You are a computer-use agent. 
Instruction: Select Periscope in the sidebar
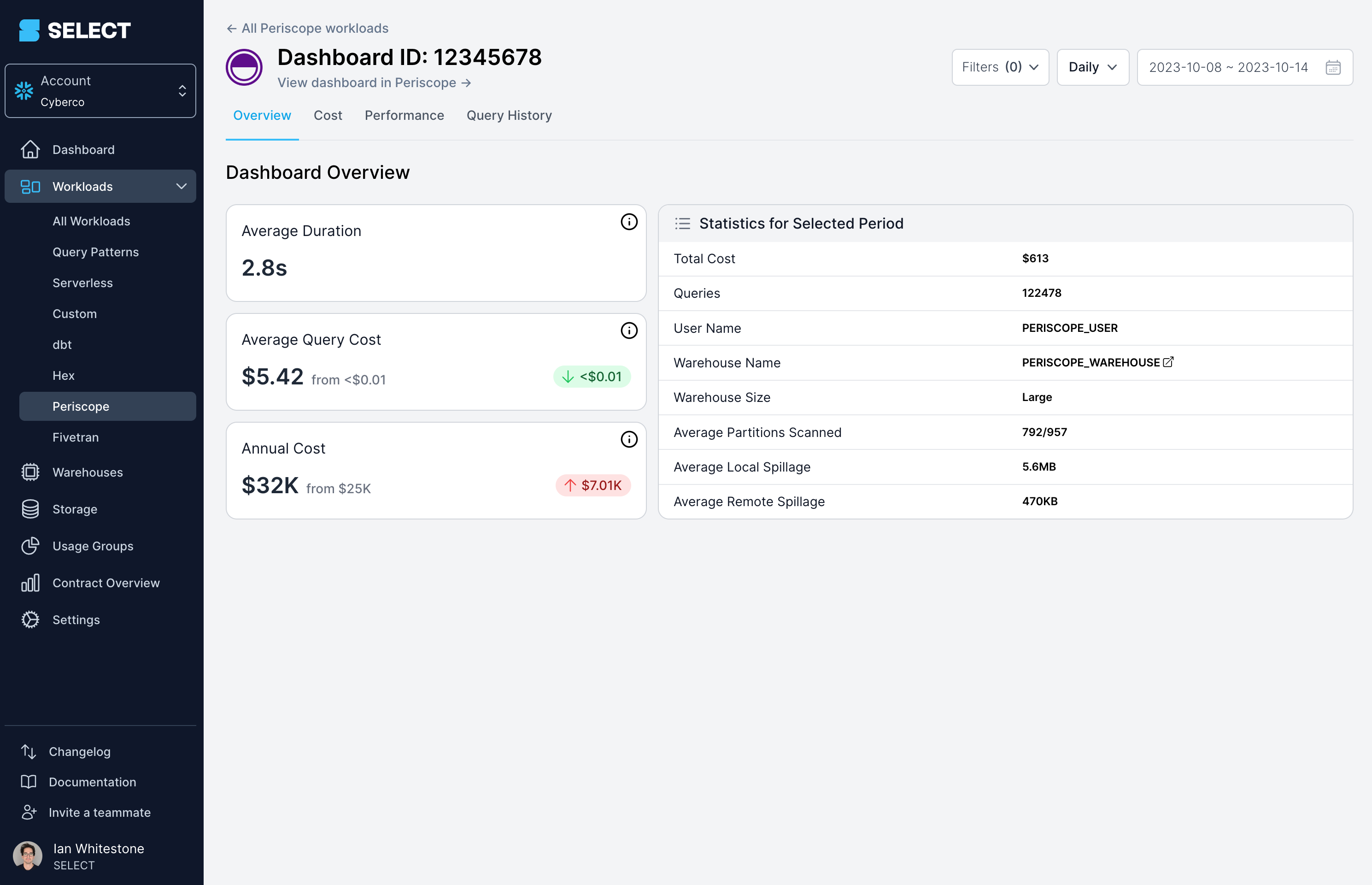pos(107,406)
